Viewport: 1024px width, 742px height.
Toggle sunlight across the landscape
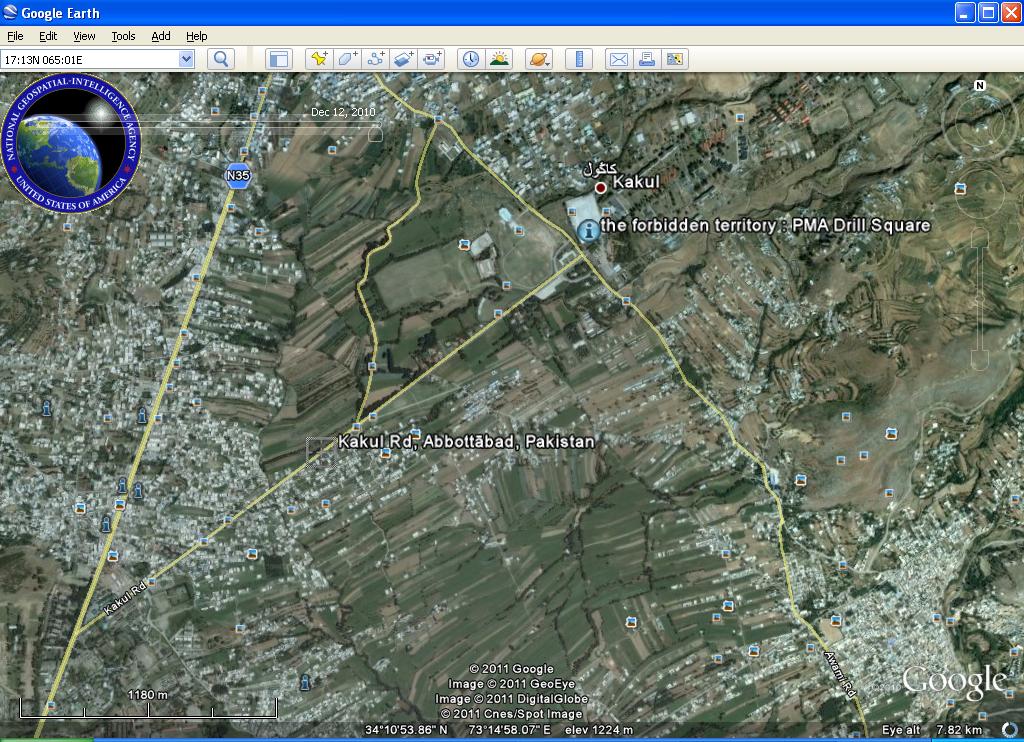click(499, 59)
